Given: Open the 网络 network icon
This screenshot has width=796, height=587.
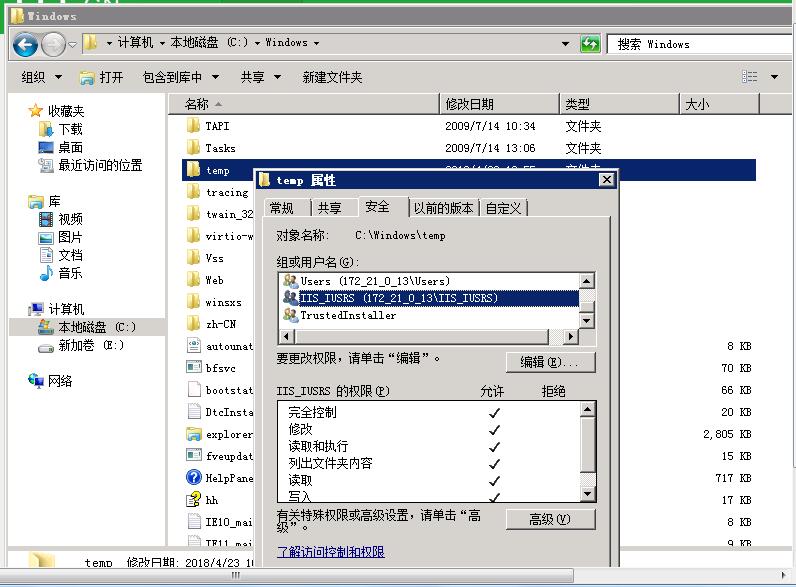Looking at the screenshot, I should coord(60,381).
